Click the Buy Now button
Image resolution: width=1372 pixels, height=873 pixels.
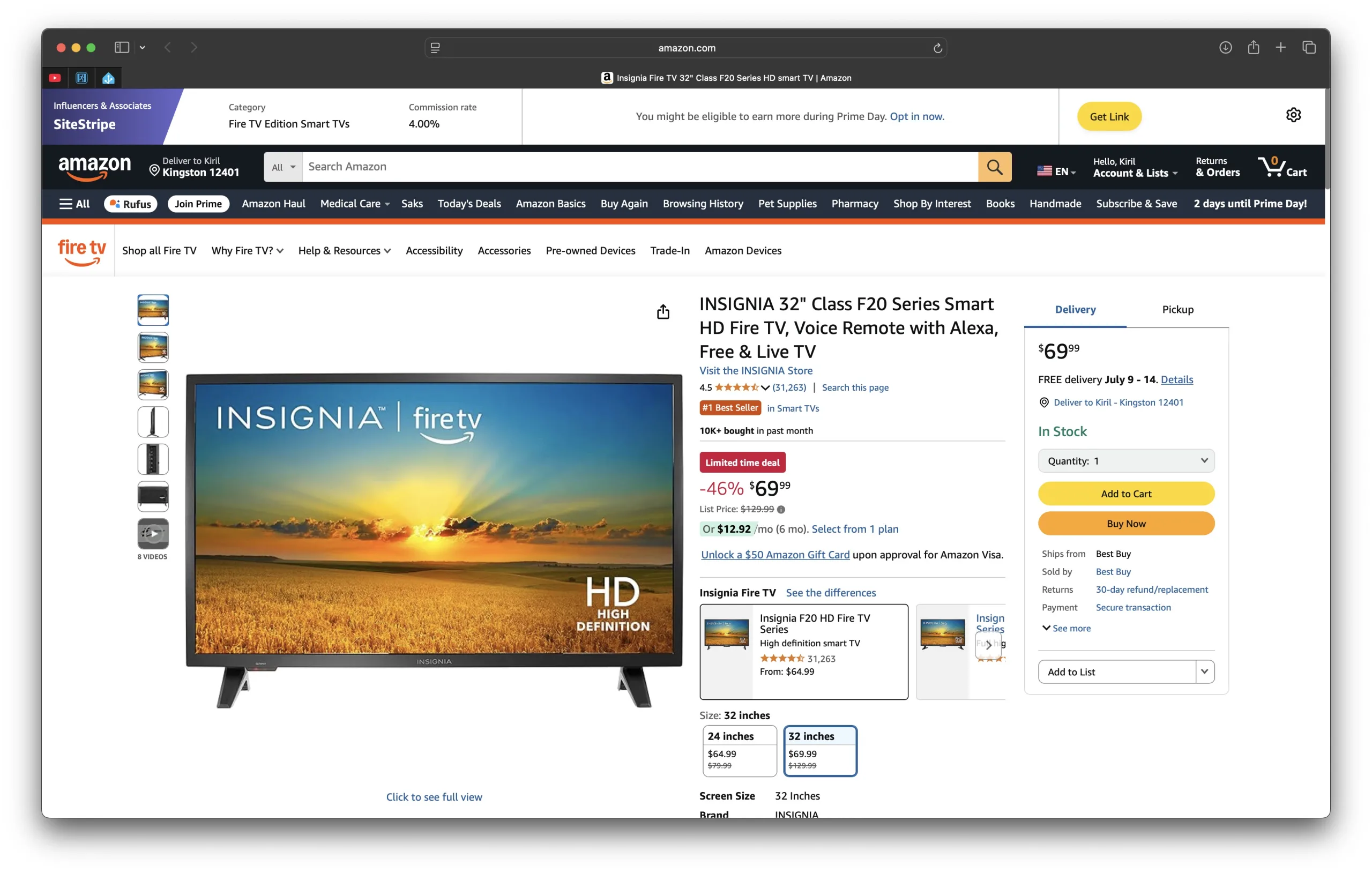pyautogui.click(x=1125, y=523)
